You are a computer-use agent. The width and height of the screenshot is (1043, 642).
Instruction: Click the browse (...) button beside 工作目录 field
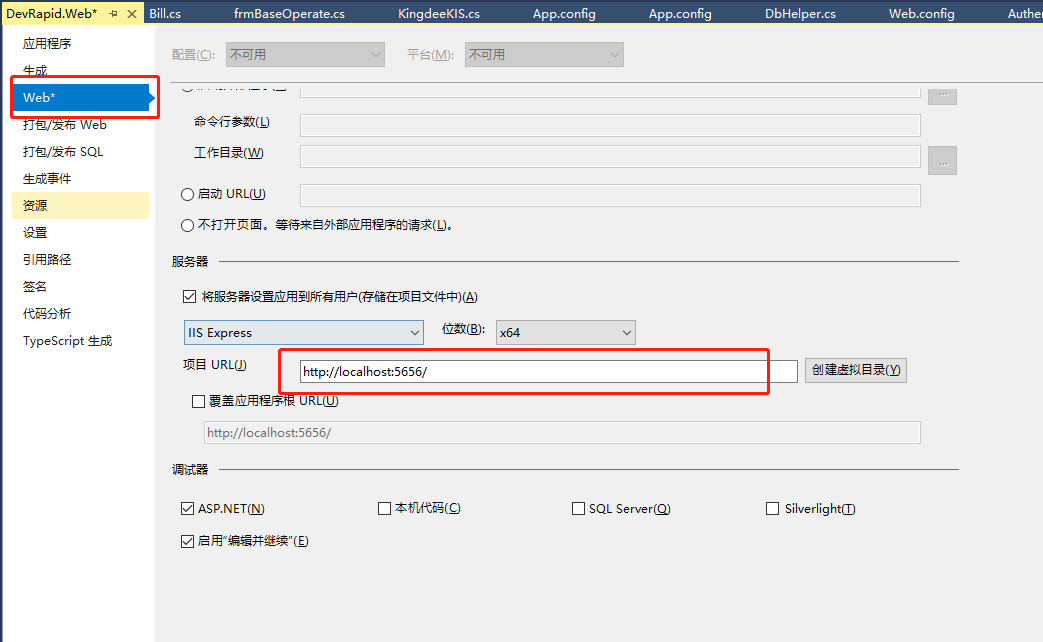coord(942,158)
